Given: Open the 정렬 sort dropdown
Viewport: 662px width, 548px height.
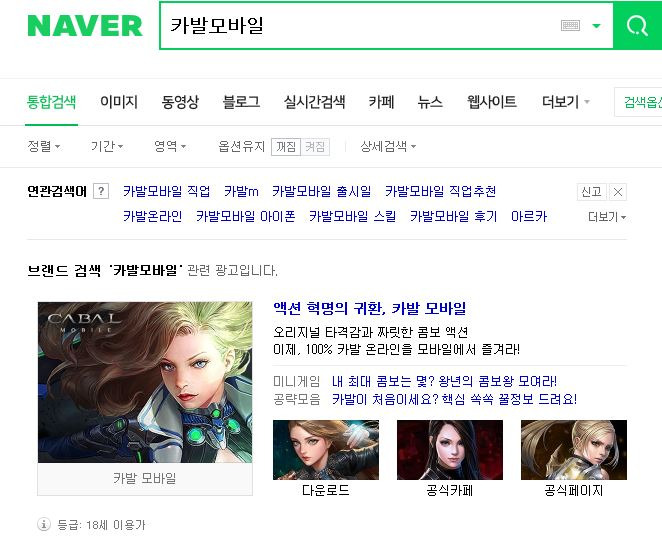Looking at the screenshot, I should (x=44, y=146).
